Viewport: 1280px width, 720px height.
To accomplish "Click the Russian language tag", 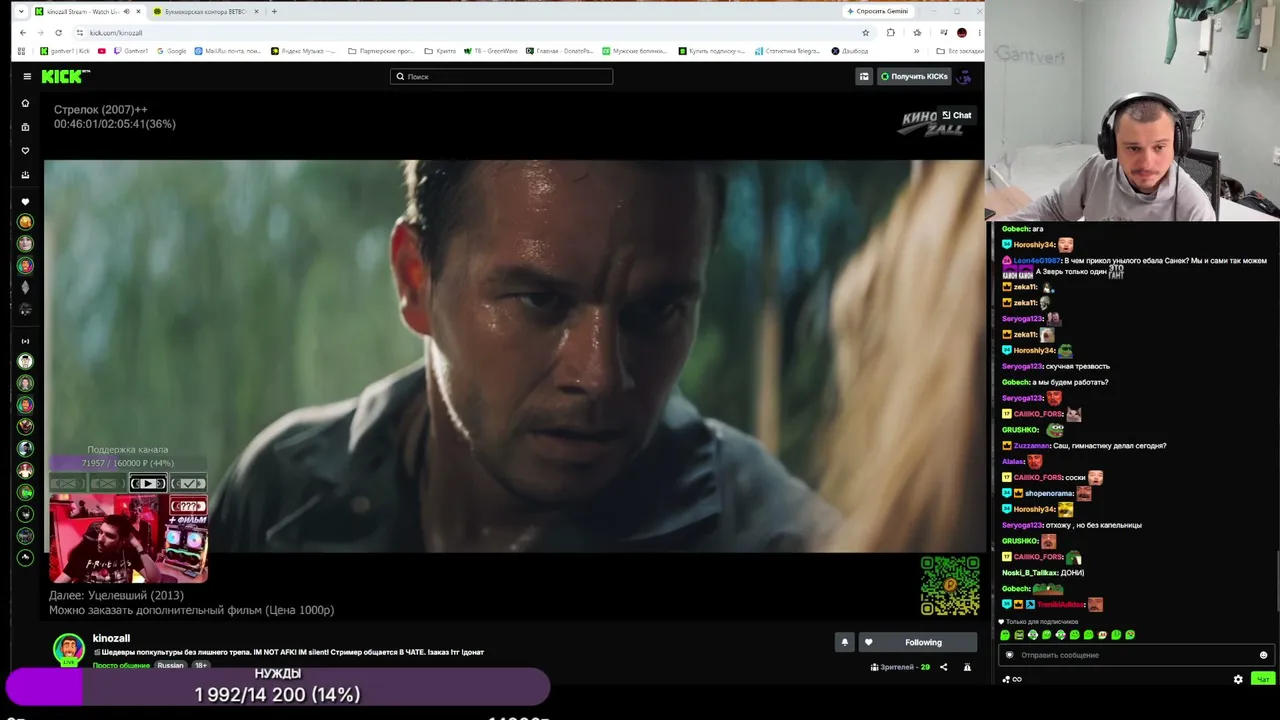I will tap(170, 665).
